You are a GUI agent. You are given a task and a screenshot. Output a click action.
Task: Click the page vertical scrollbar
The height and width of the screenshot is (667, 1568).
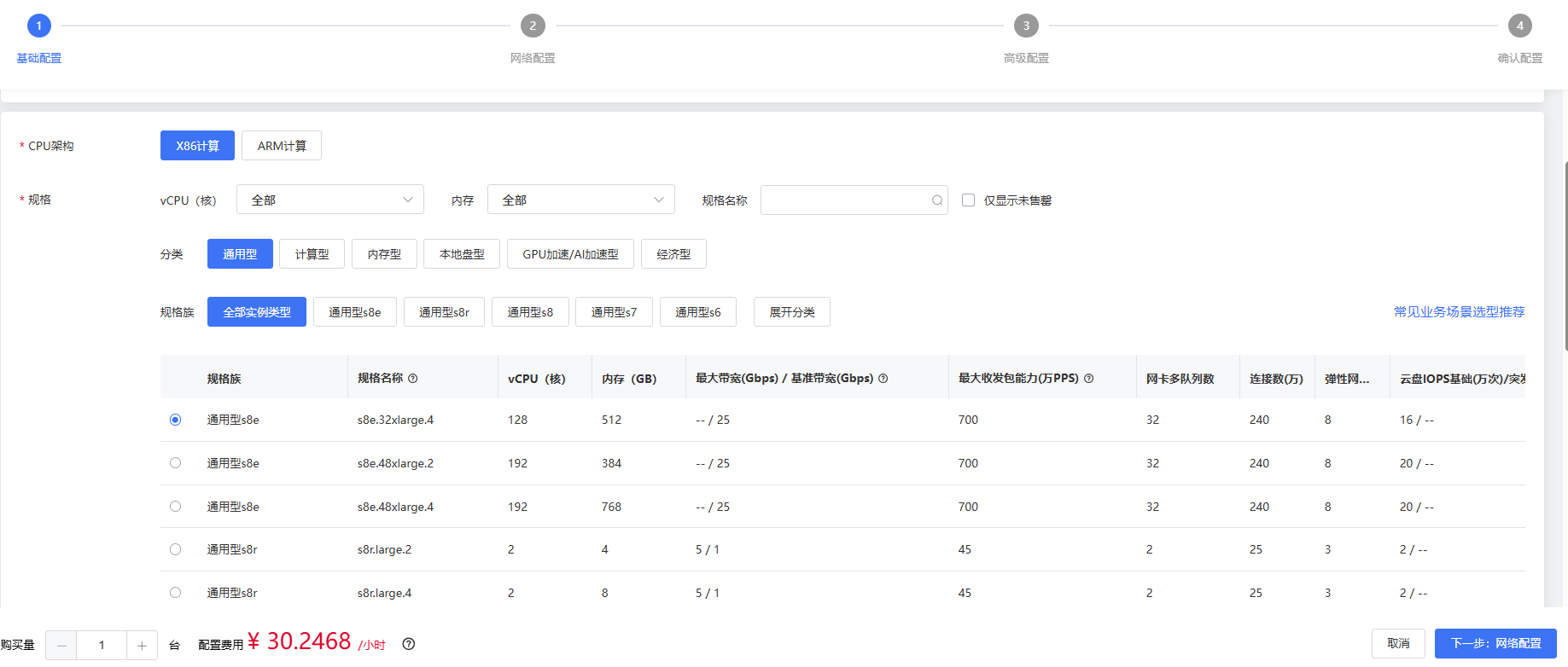click(1565, 256)
